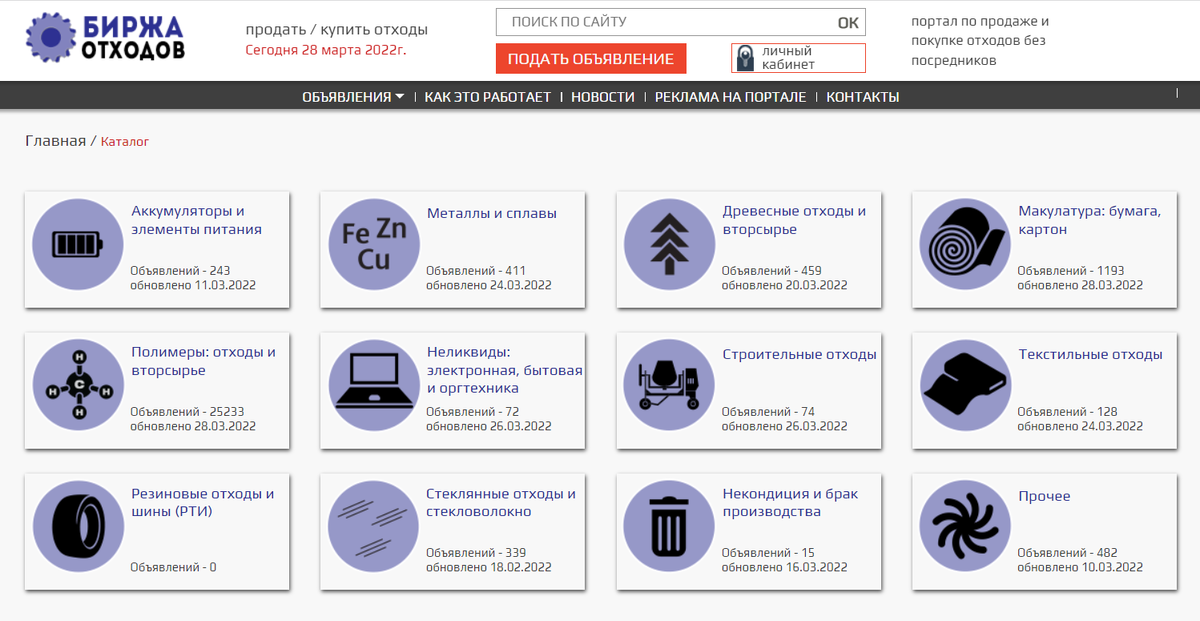This screenshot has height=621, width=1200.
Task: Go to Главная breadcrumb link
Action: (x=56, y=141)
